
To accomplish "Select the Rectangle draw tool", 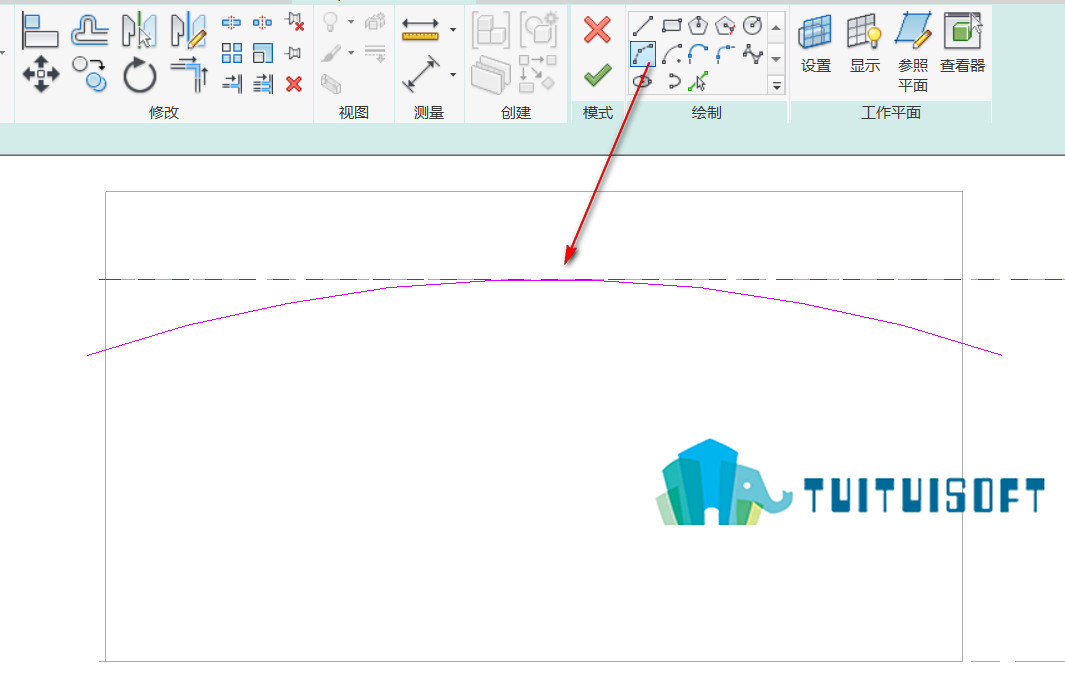I will coord(671,26).
